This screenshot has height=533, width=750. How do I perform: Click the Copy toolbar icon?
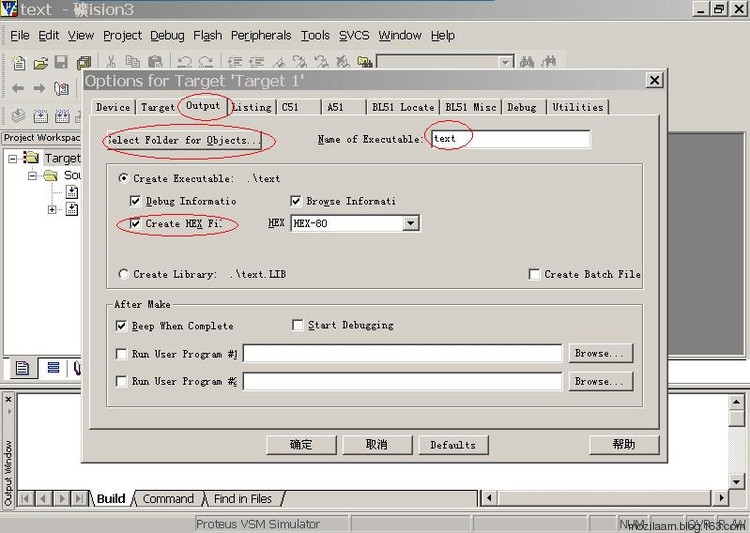(x=132, y=62)
